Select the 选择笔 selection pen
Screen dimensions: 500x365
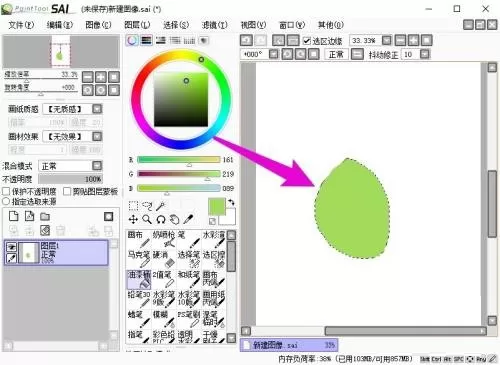coord(189,259)
